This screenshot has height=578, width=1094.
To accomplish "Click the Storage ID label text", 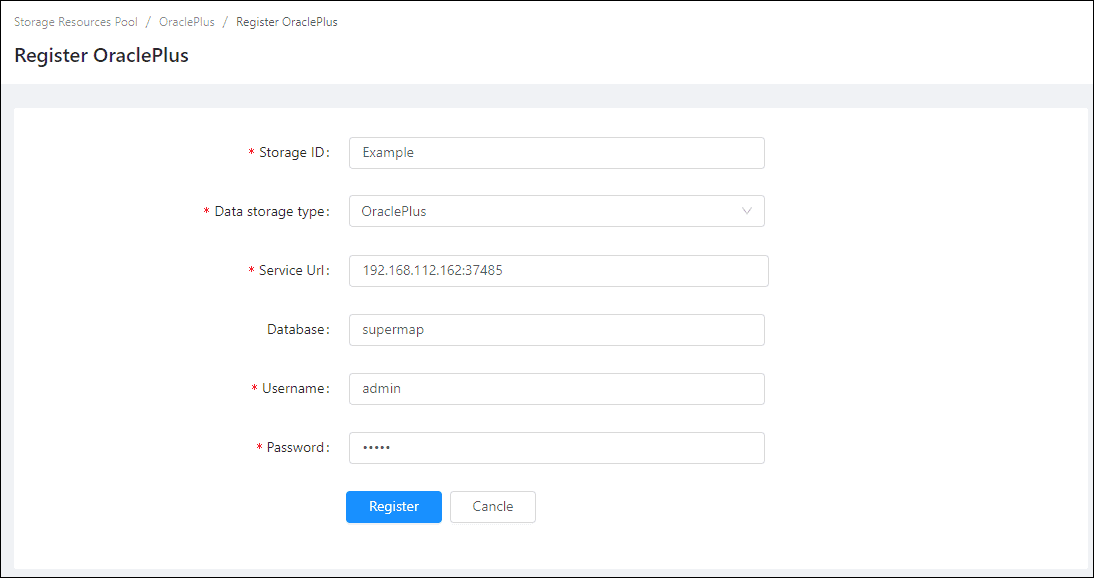I will [293, 153].
